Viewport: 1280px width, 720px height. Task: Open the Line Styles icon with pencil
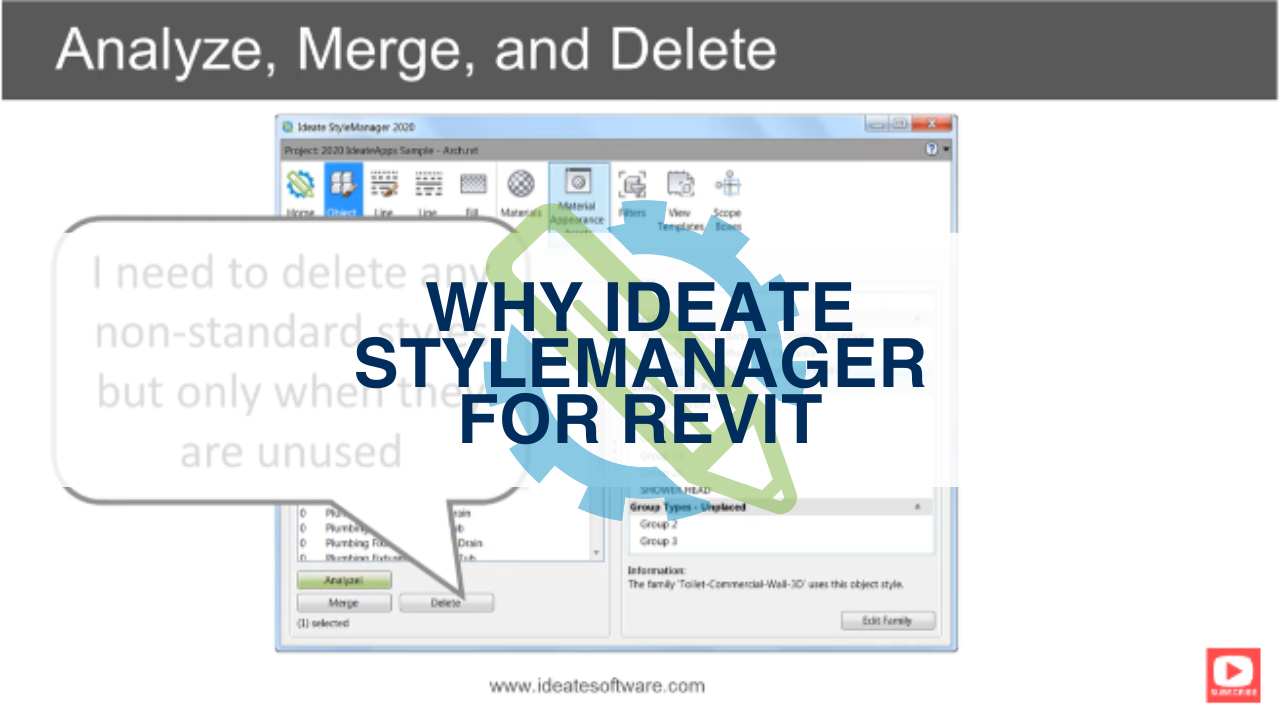click(385, 184)
